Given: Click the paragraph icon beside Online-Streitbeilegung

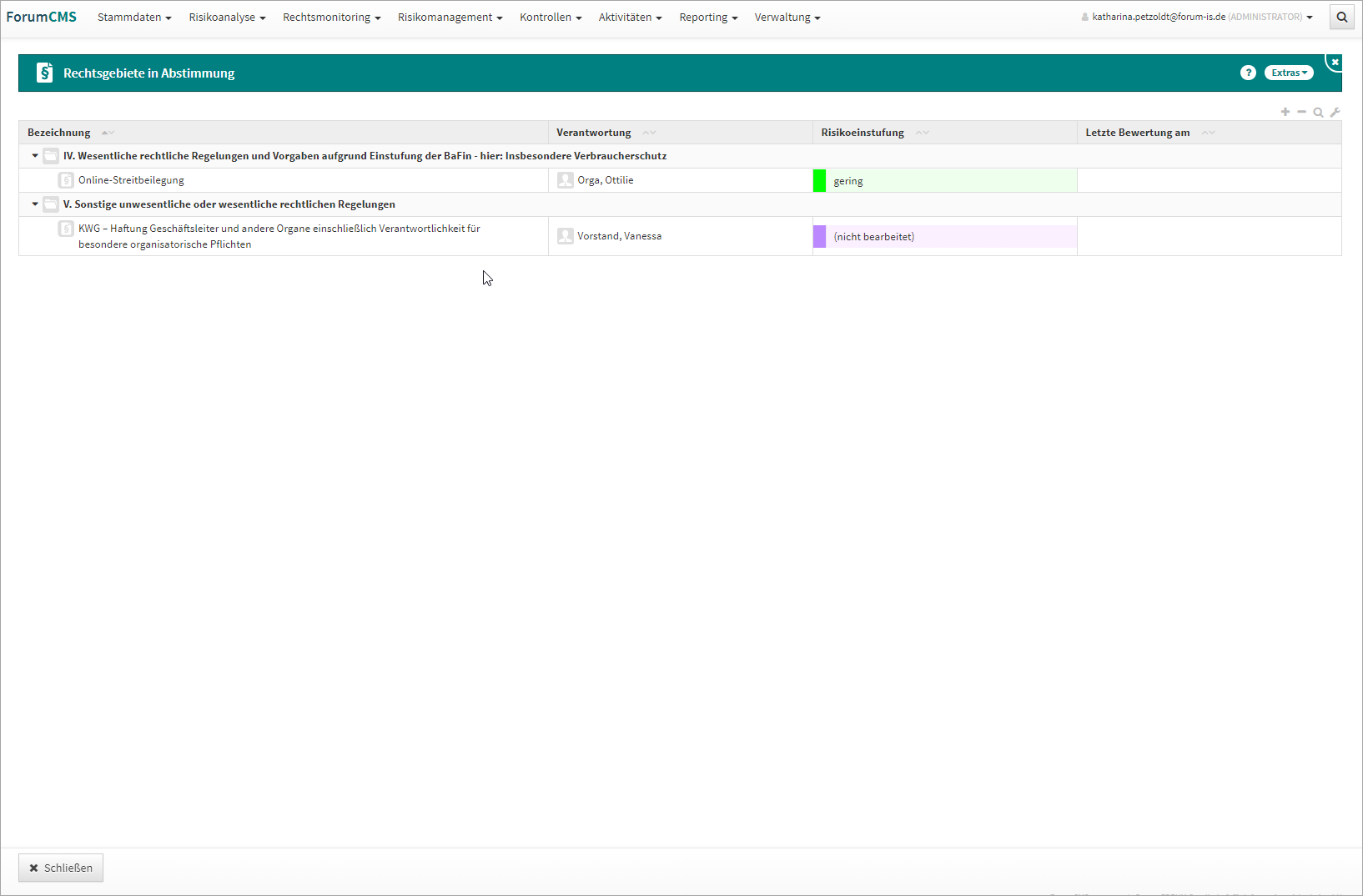Looking at the screenshot, I should point(66,180).
